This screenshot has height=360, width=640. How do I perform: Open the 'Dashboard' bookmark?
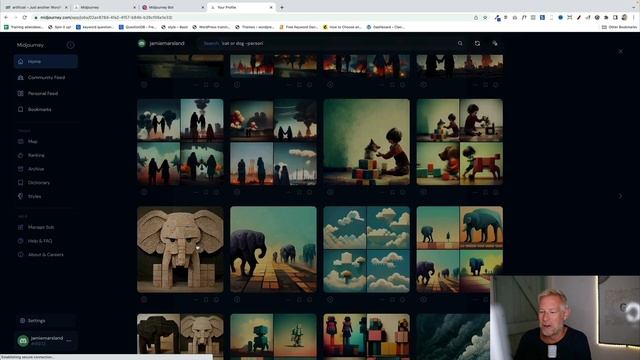click(386, 27)
